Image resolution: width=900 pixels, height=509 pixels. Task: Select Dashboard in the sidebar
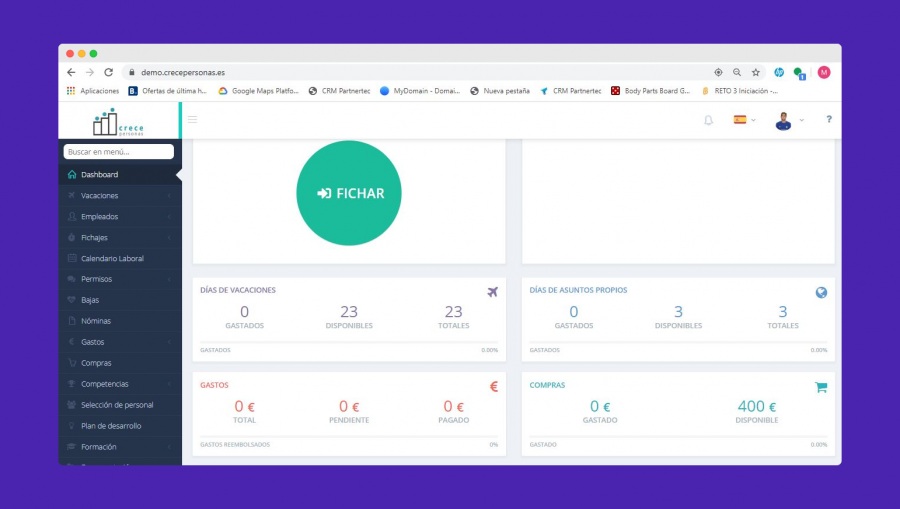tap(120, 174)
